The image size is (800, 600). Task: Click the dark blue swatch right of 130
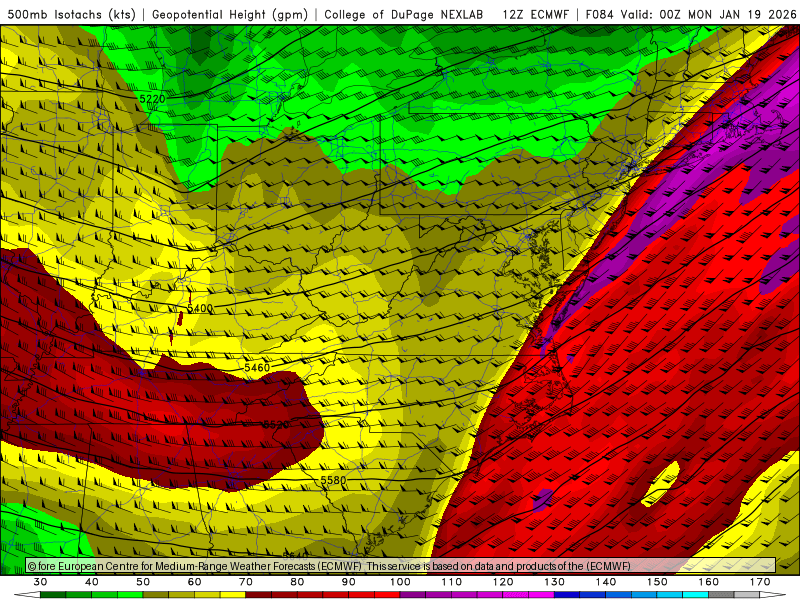pyautogui.click(x=567, y=595)
